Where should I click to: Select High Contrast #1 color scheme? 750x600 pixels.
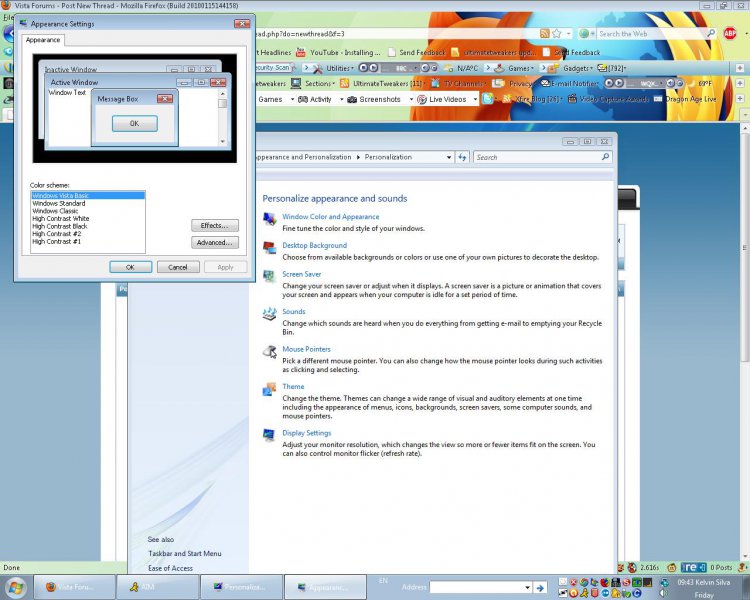click(88, 242)
